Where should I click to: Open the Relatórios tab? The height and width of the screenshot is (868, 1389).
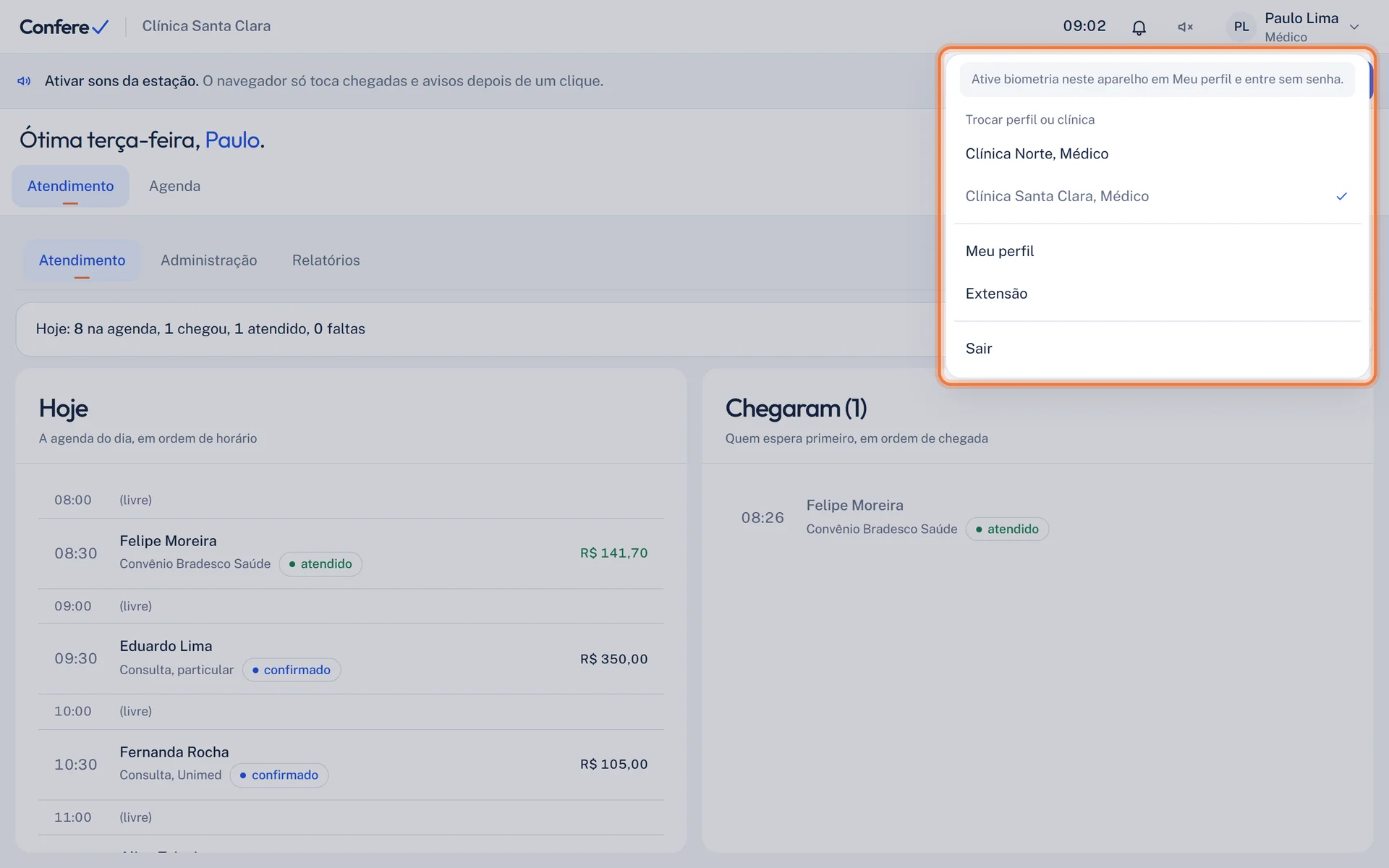[x=326, y=260]
